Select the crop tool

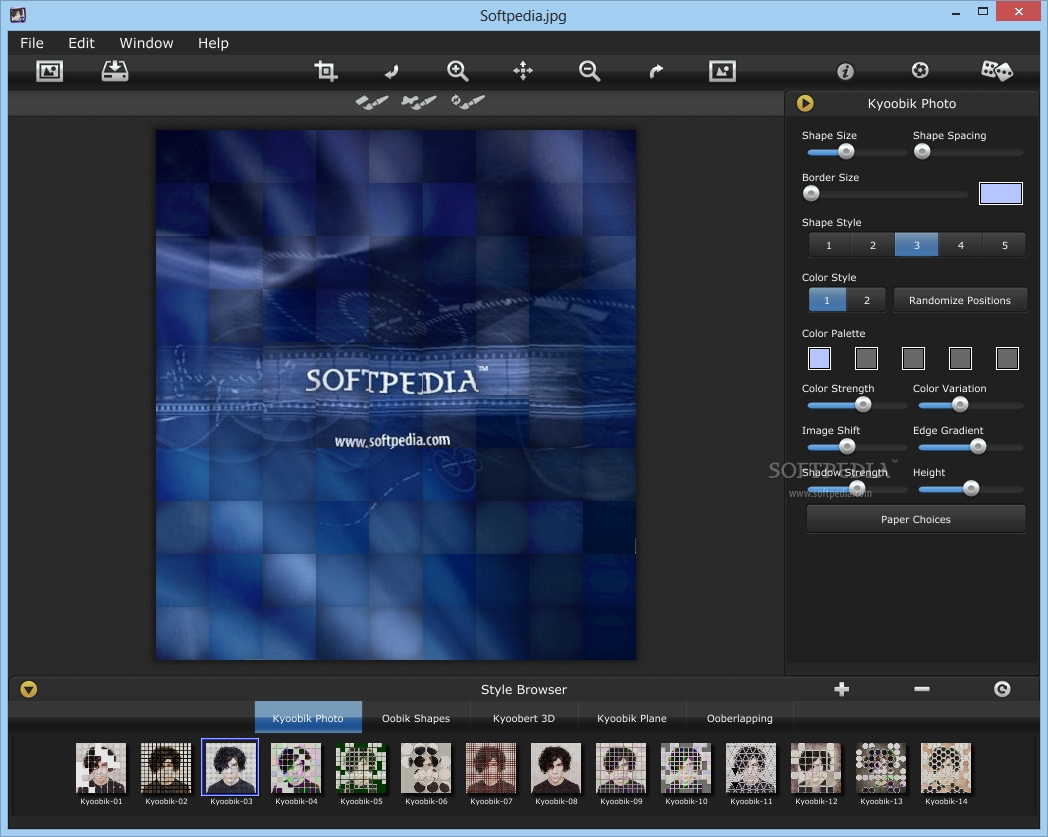[325, 71]
